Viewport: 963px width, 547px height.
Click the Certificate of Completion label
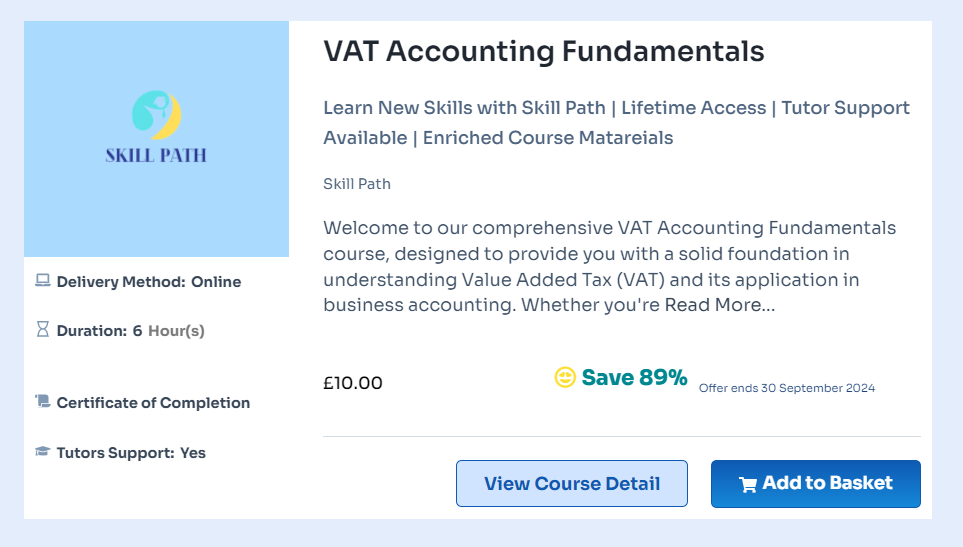tap(153, 403)
